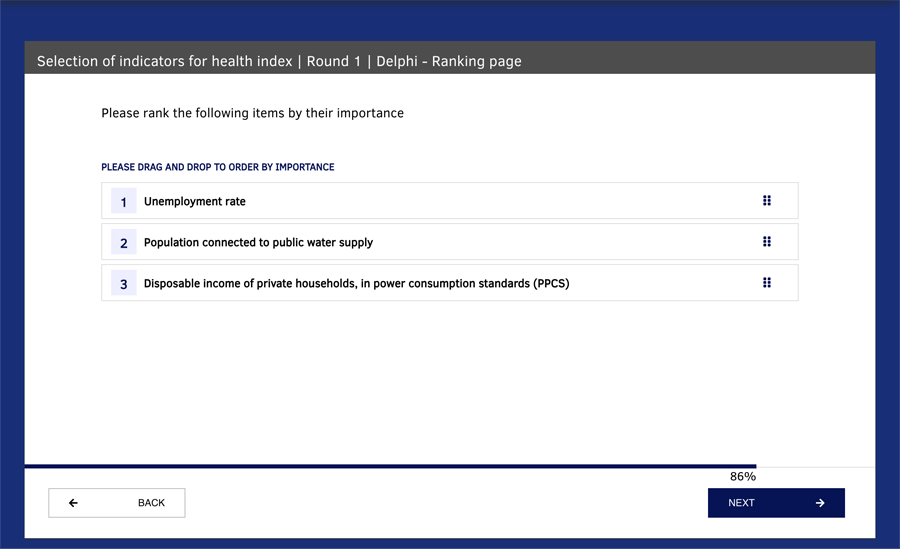Viewport: 900px width, 549px height.
Task: Click the drag handle for Unemployment rate
Action: pos(766,200)
